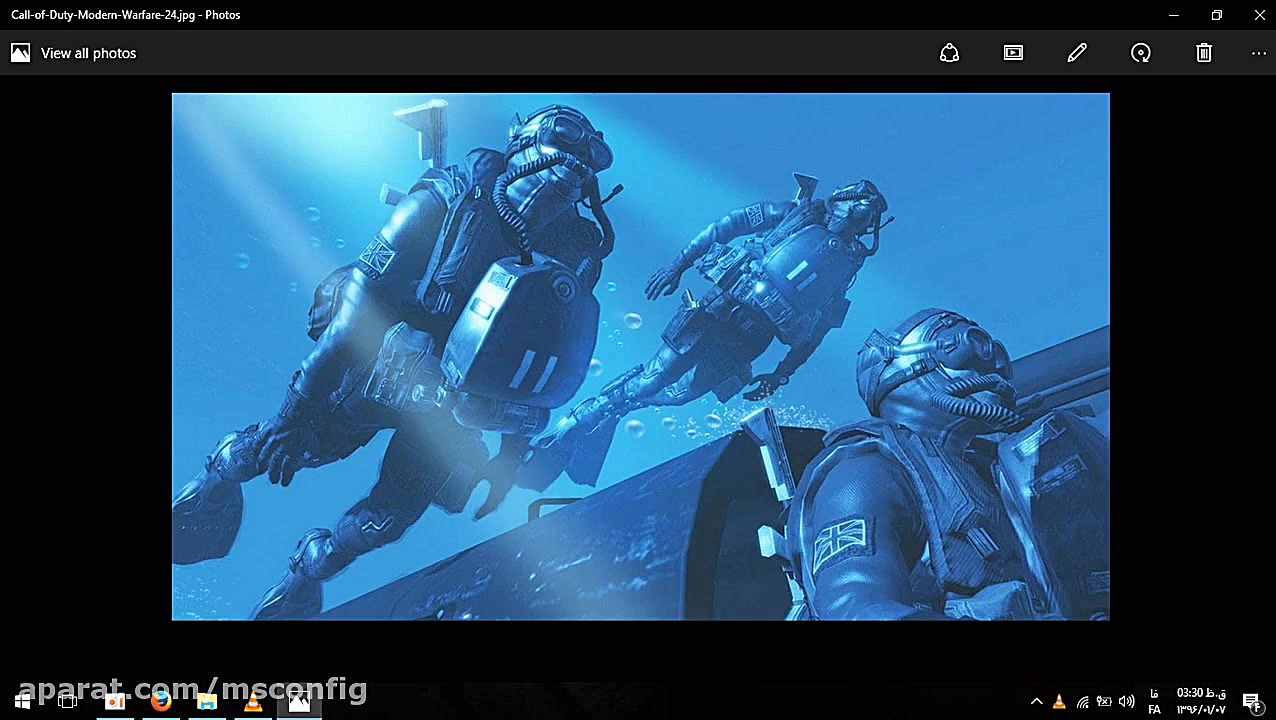This screenshot has height=720, width=1276.
Task: Open the pinned app with the red square icon
Action: 114,701
